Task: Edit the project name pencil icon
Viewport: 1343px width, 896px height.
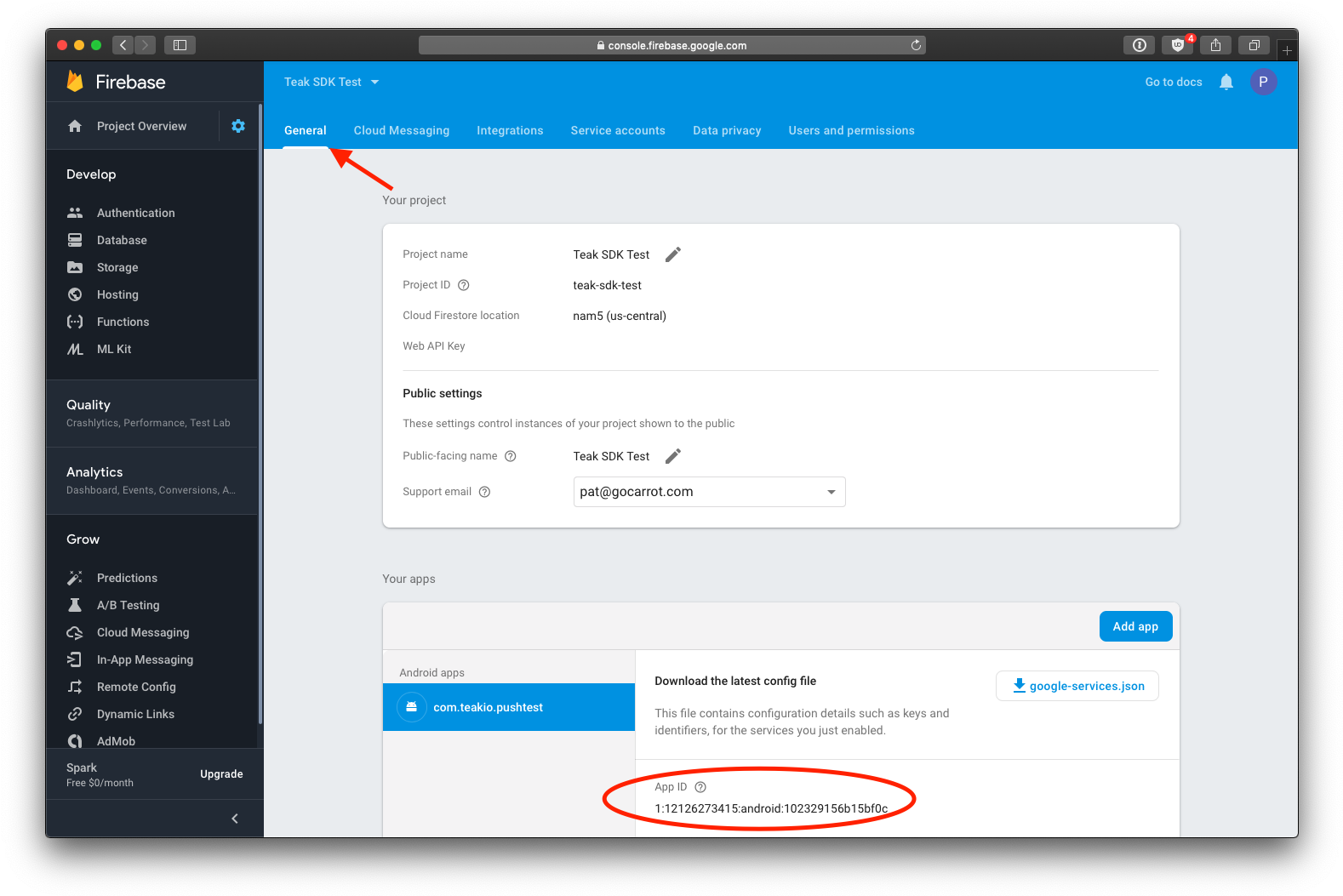Action: click(x=673, y=254)
